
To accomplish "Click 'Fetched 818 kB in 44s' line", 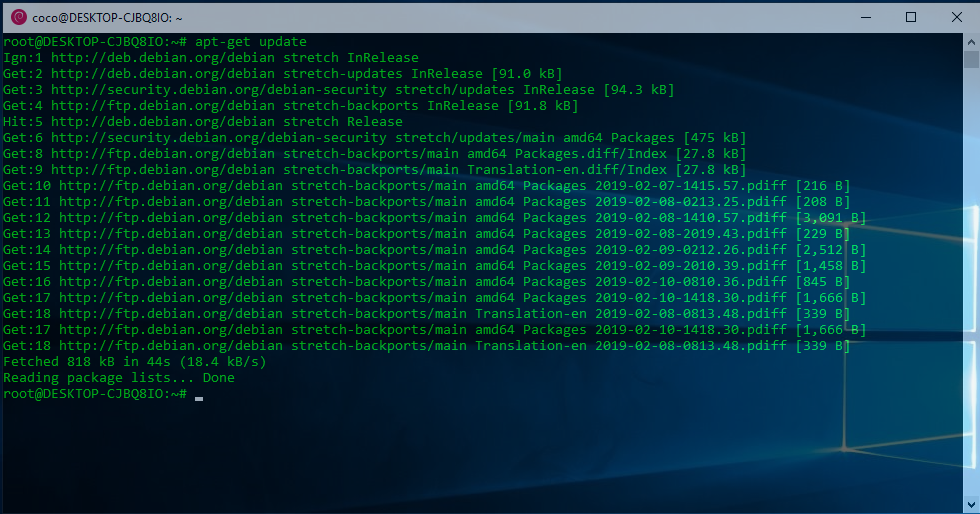I will [x=134, y=361].
